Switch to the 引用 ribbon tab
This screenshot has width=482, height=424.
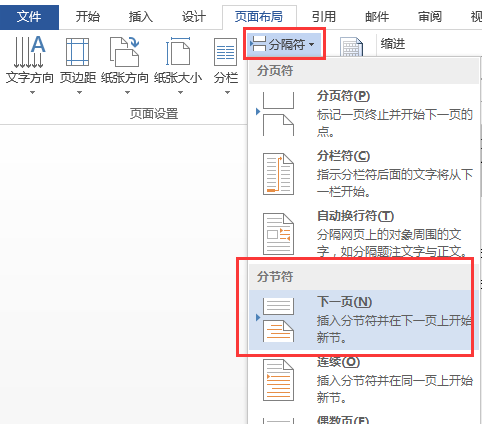pos(324,16)
